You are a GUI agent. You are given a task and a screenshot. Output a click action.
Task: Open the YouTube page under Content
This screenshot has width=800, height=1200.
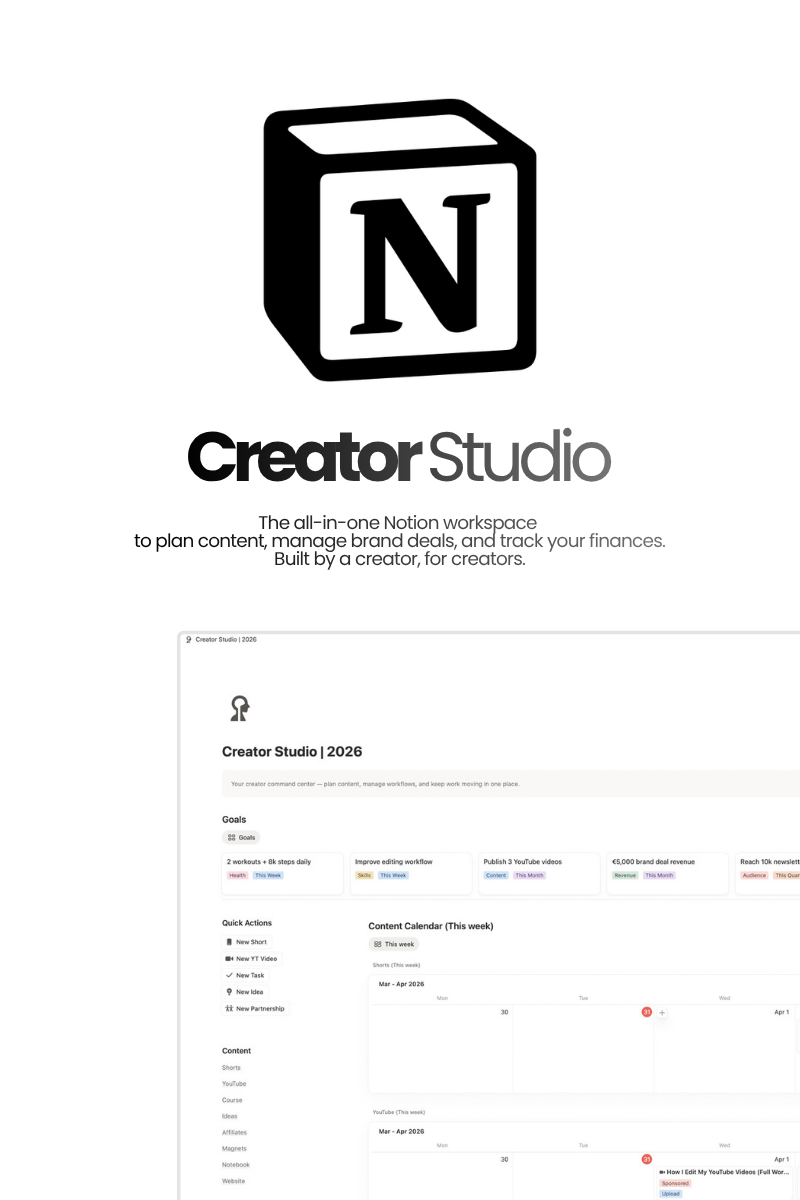pyautogui.click(x=234, y=1084)
